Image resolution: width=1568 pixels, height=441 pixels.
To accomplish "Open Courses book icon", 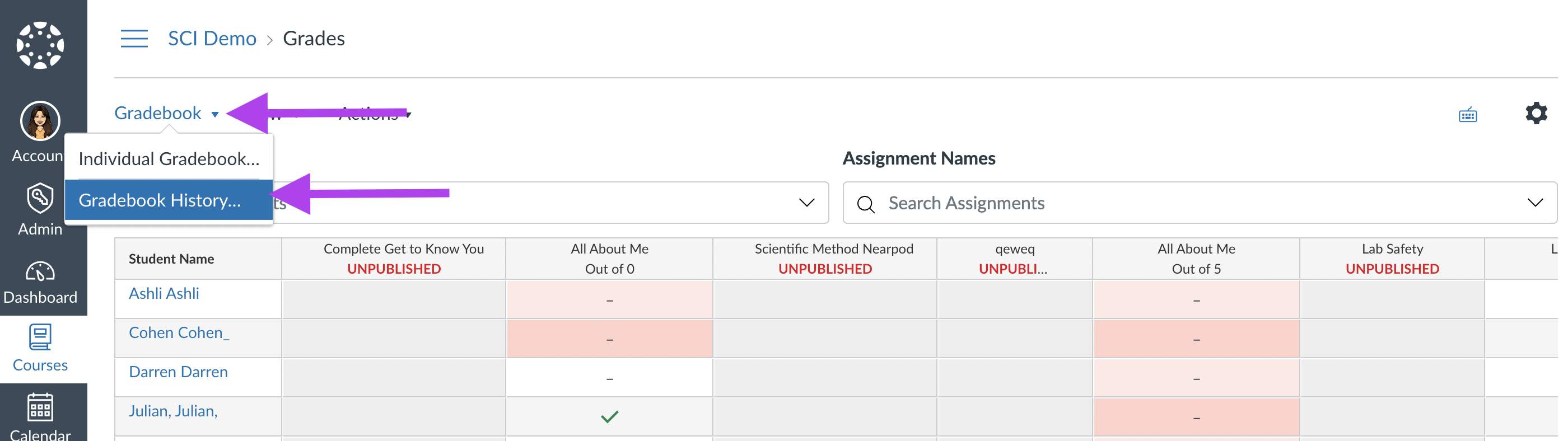I will pyautogui.click(x=40, y=337).
